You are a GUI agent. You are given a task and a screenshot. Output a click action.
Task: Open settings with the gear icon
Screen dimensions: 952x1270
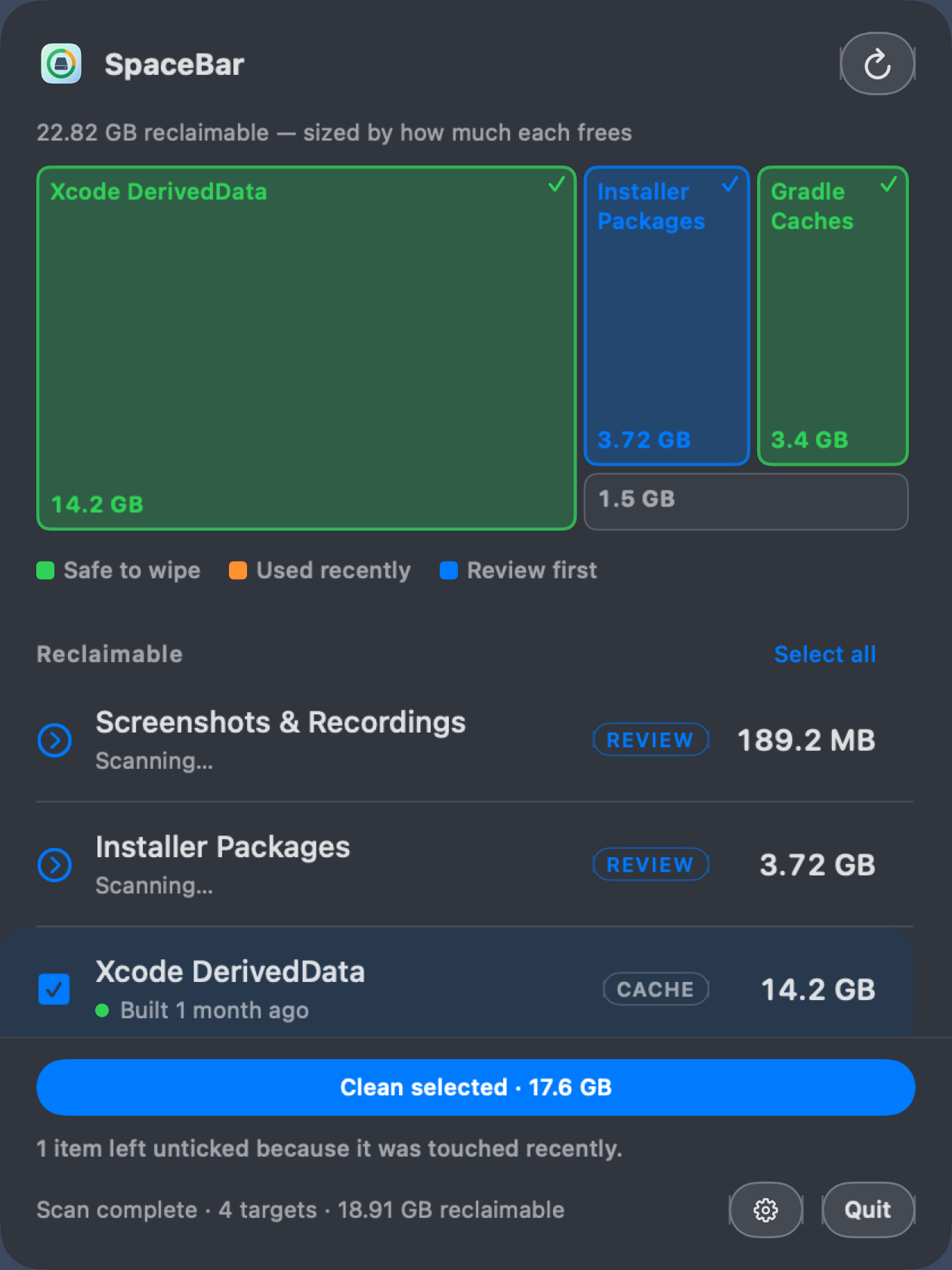[765, 1210]
